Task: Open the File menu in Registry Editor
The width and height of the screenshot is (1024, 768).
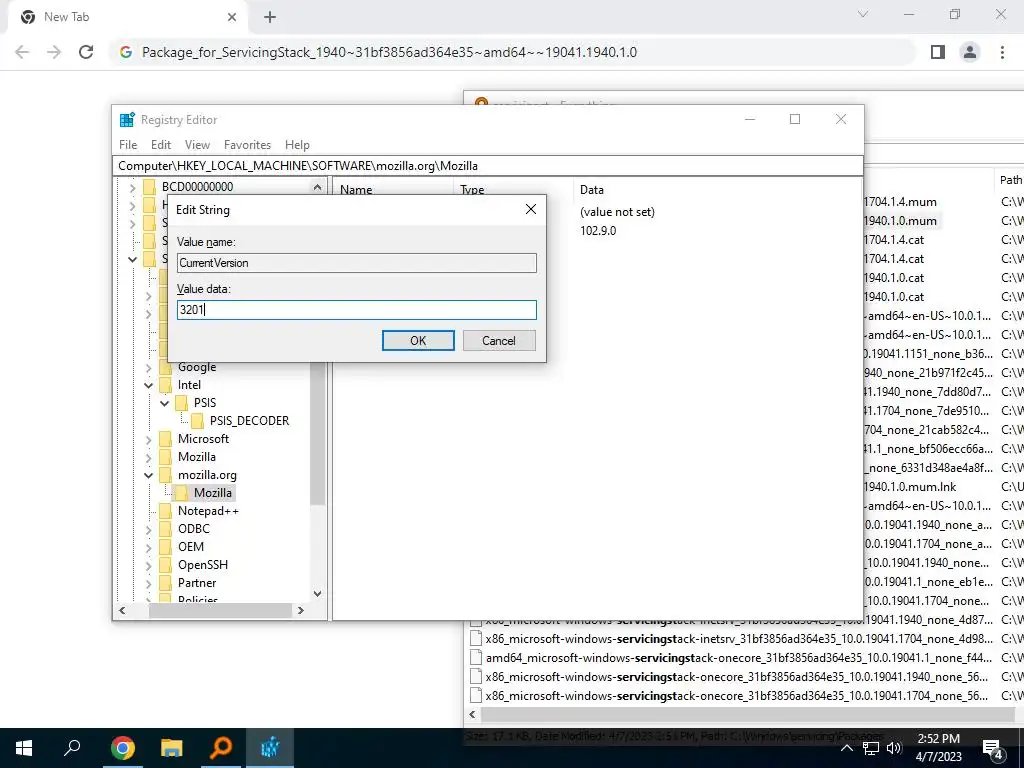Action: click(x=128, y=144)
